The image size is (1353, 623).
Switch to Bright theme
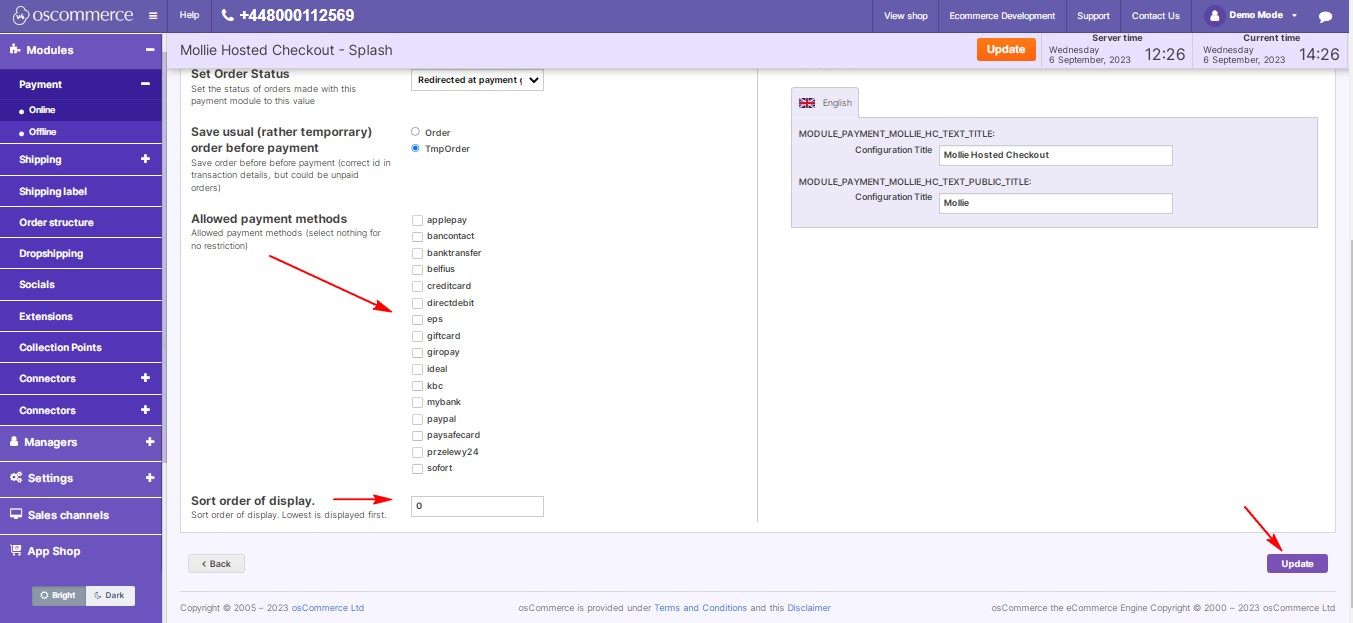point(59,595)
